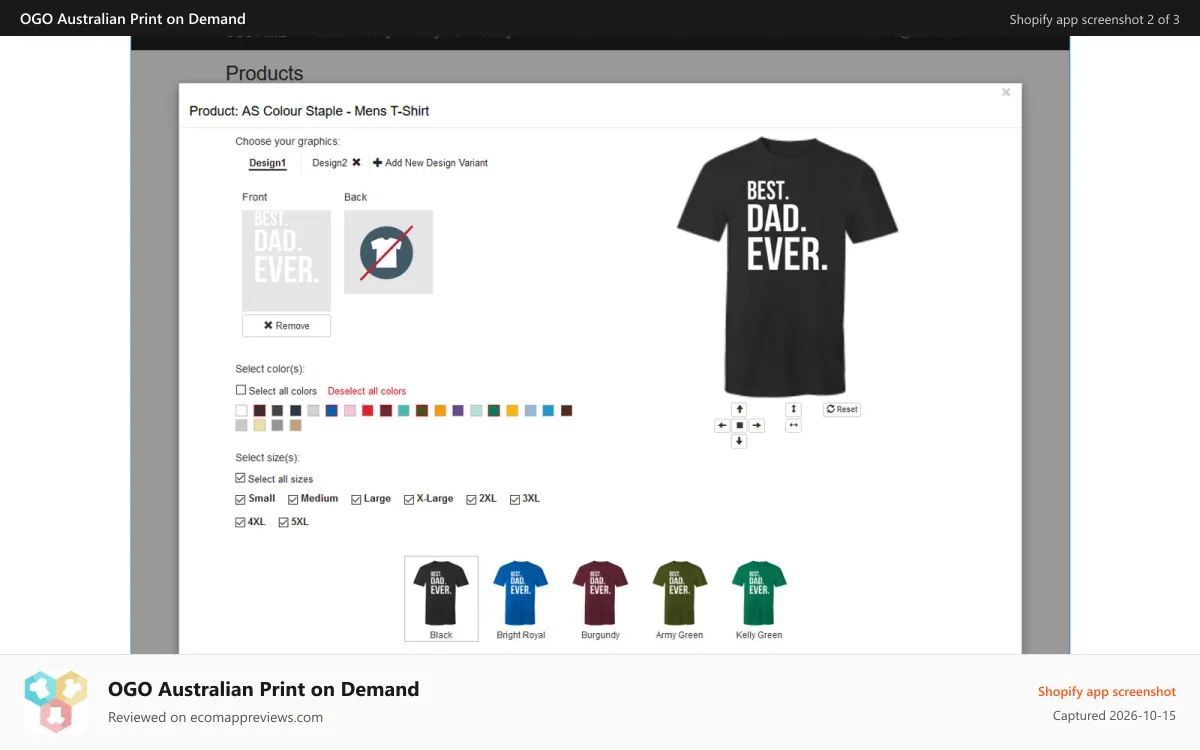This screenshot has width=1200, height=750.
Task: Toggle the Small size checkbox
Action: pyautogui.click(x=240, y=499)
